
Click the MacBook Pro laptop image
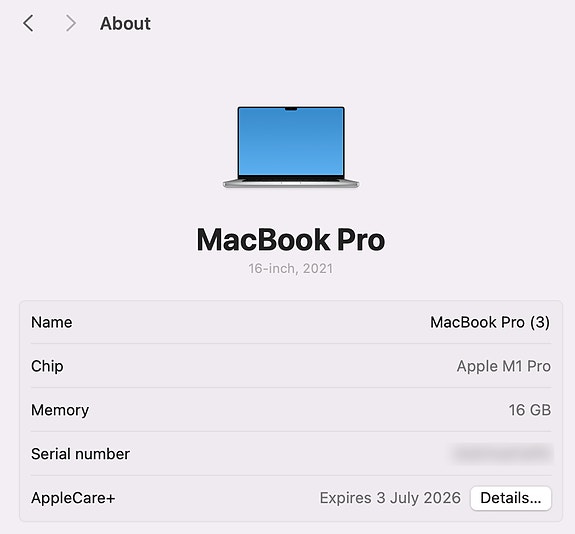[x=291, y=147]
